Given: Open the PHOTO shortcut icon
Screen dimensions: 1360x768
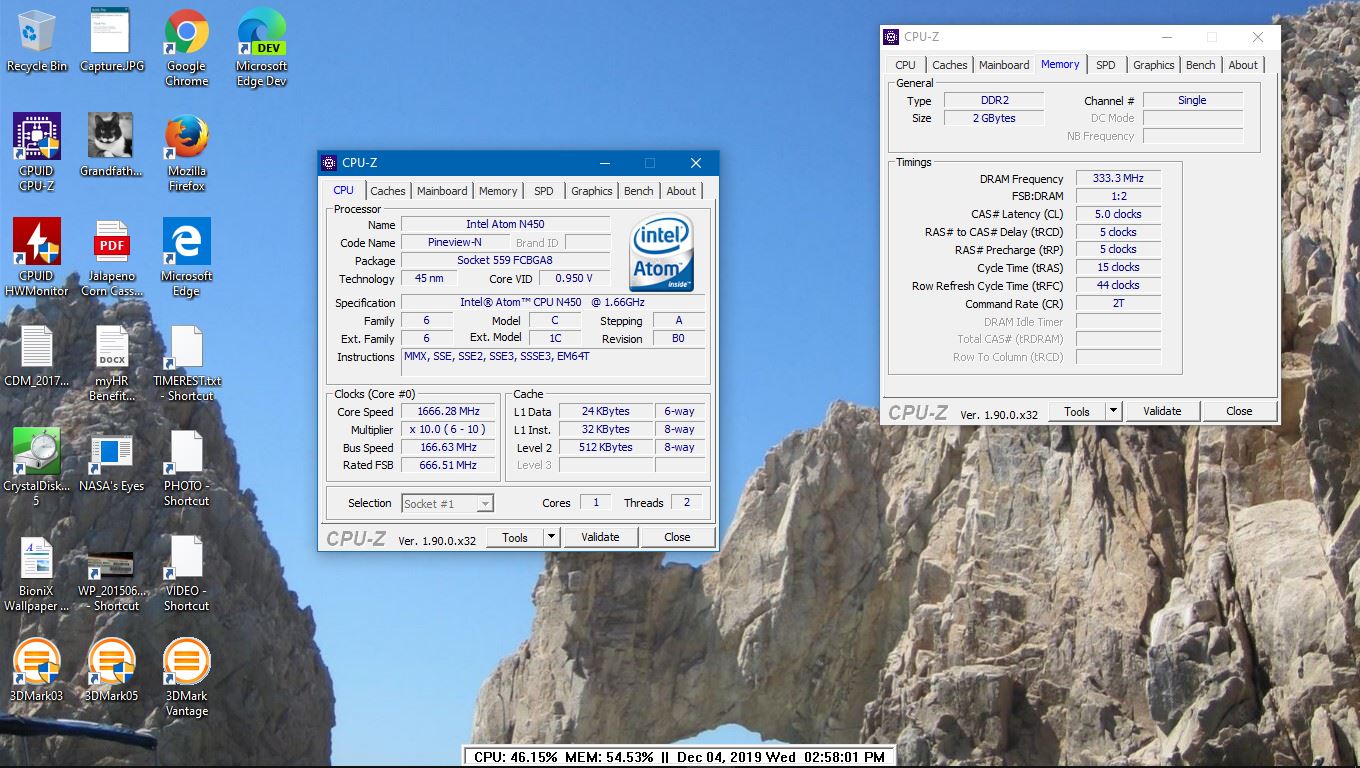Looking at the screenshot, I should [187, 467].
